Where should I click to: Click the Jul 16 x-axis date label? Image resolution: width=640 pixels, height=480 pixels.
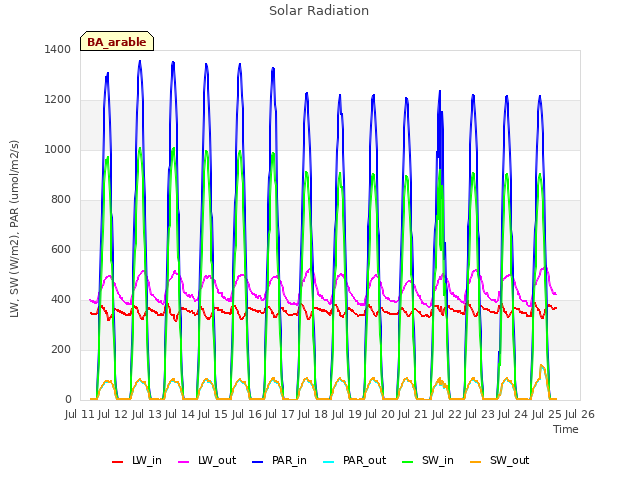[x=247, y=415]
